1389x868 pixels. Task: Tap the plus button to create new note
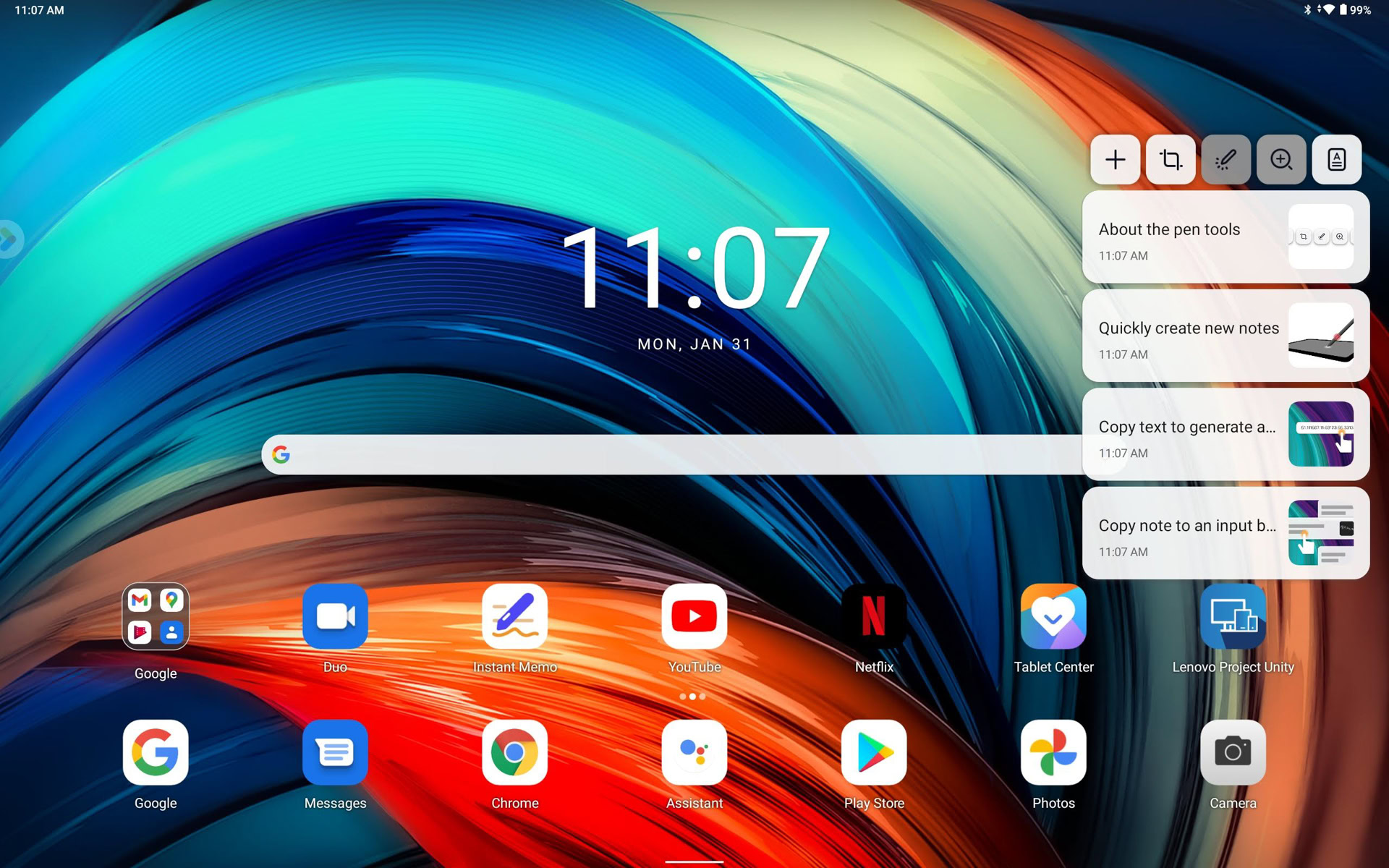1115,159
